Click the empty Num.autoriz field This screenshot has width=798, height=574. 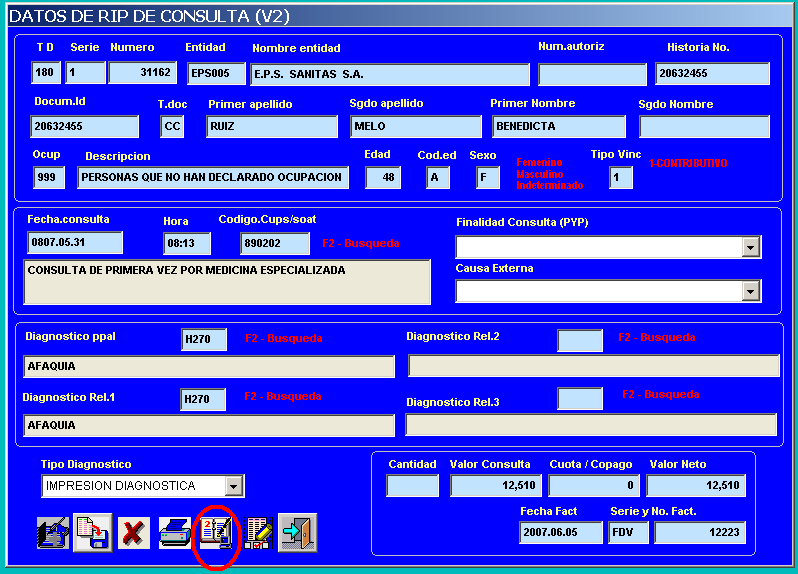pos(592,74)
